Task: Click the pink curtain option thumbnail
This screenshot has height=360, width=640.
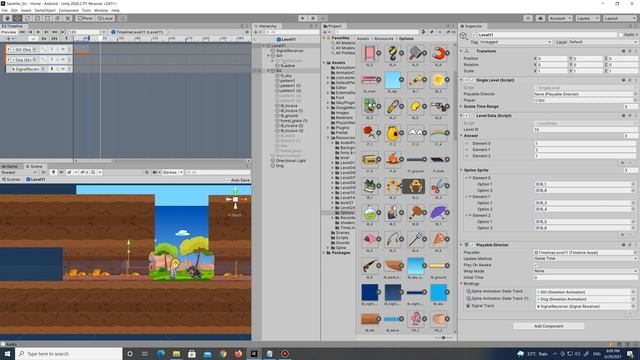Action: click(x=370, y=53)
